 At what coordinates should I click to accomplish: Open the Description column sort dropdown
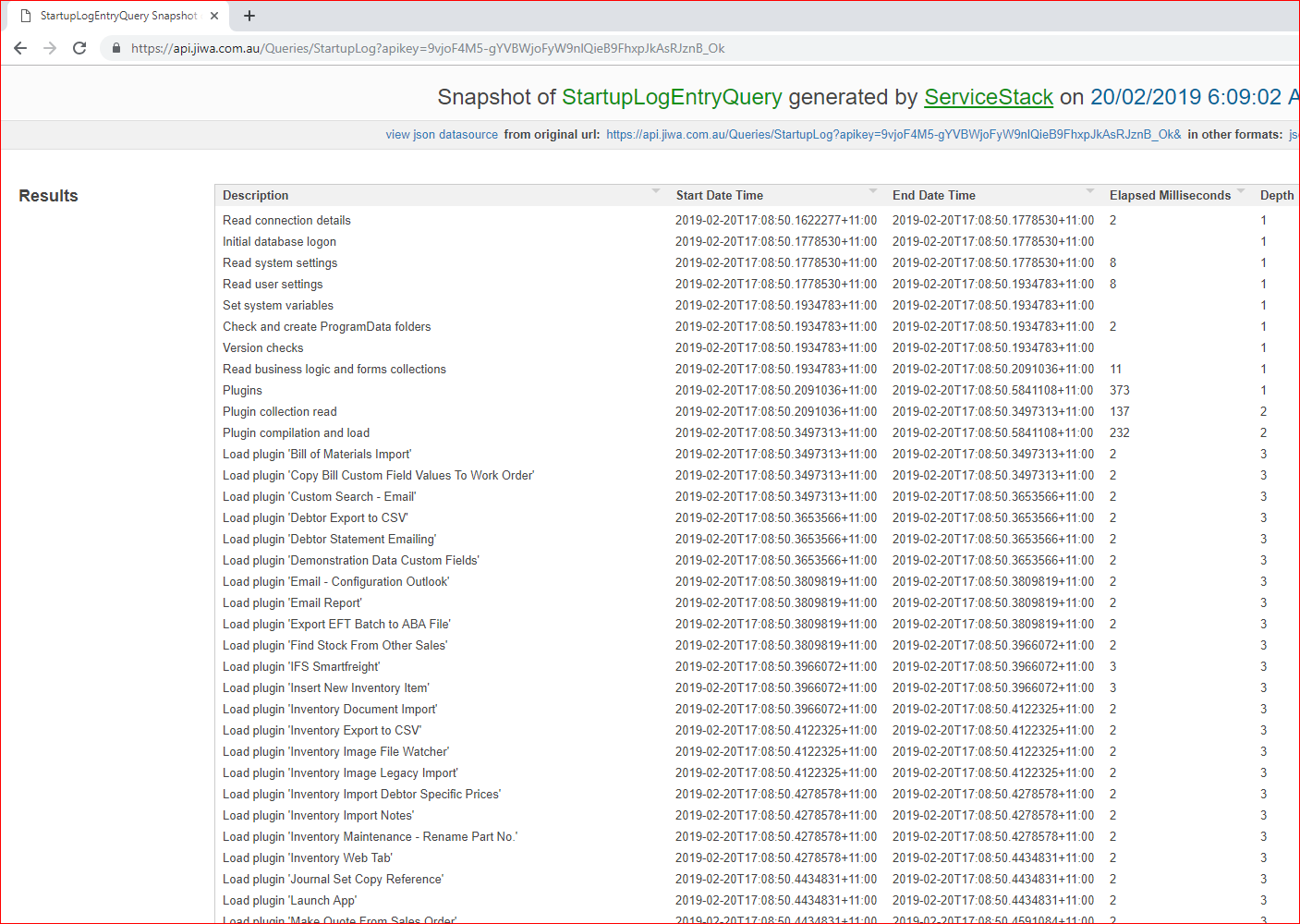click(x=656, y=191)
